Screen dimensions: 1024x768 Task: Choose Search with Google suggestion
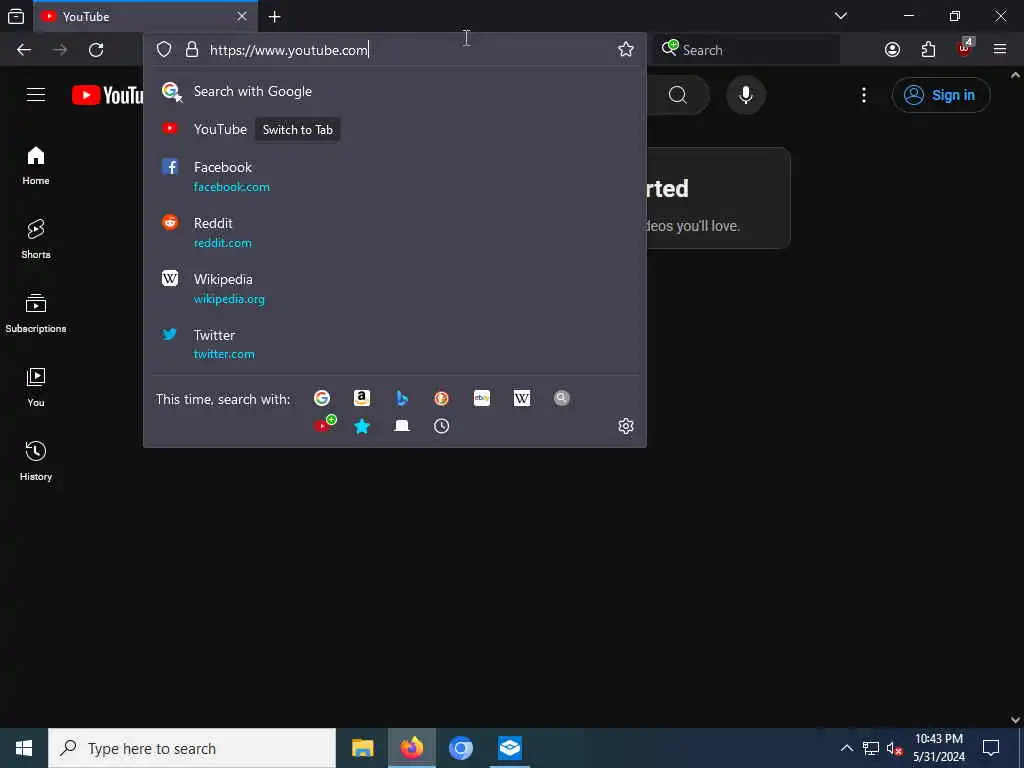(394, 91)
